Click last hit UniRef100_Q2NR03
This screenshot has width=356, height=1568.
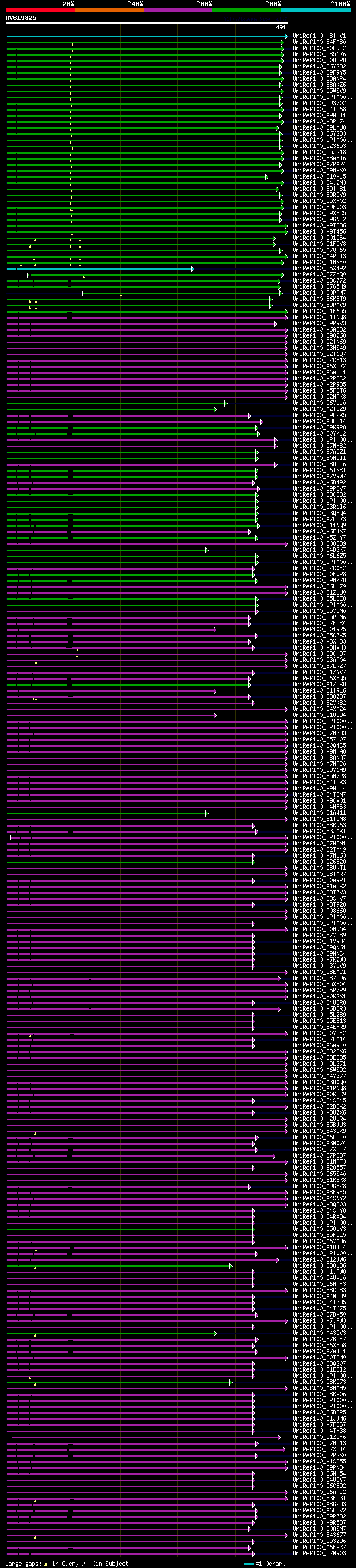[x=319, y=1553]
